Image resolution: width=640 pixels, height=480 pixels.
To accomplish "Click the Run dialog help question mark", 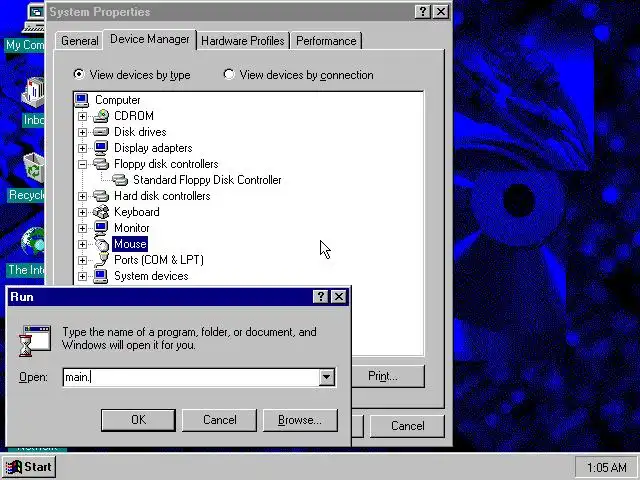I will point(321,296).
